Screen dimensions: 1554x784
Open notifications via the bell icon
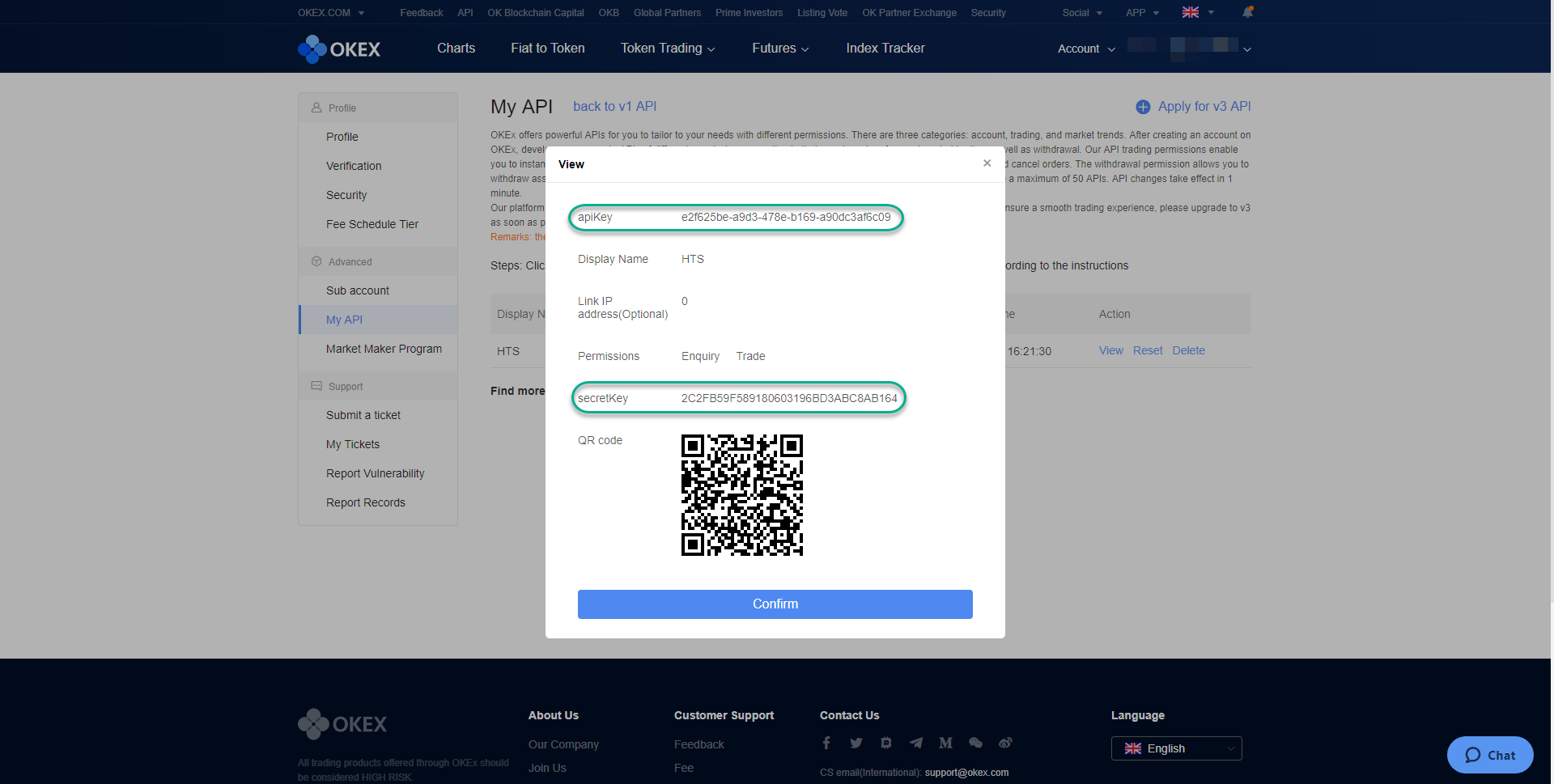[x=1247, y=12]
